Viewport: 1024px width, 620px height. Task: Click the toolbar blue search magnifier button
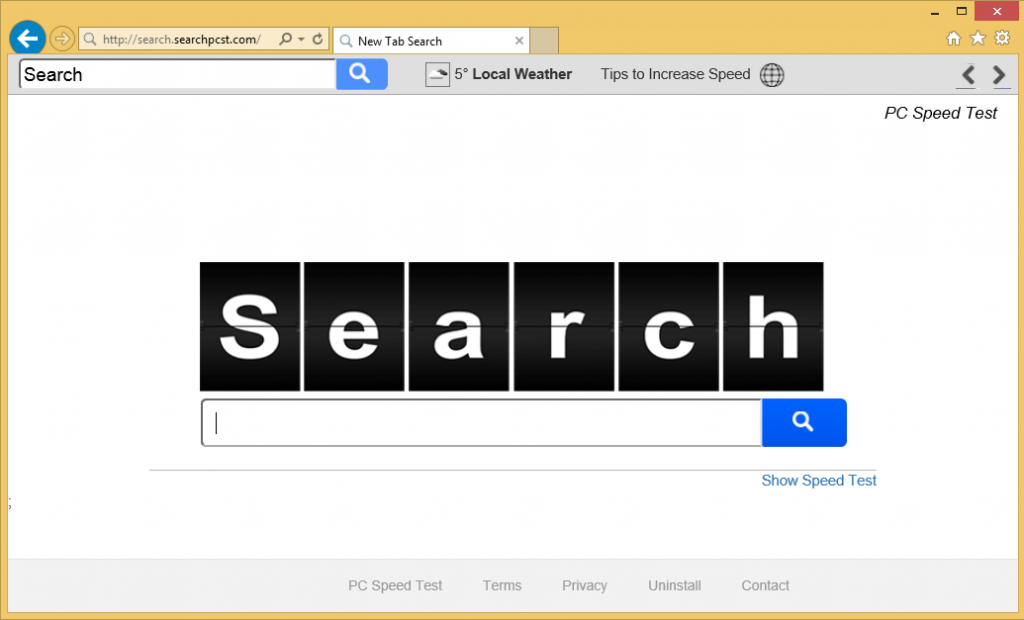tap(361, 74)
